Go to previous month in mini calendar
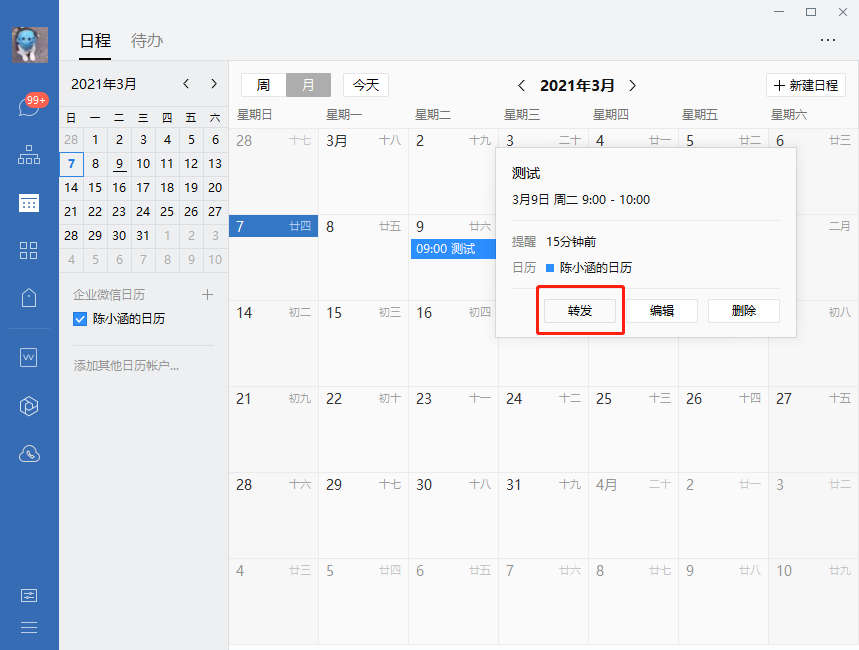This screenshot has width=859, height=650. pyautogui.click(x=186, y=84)
